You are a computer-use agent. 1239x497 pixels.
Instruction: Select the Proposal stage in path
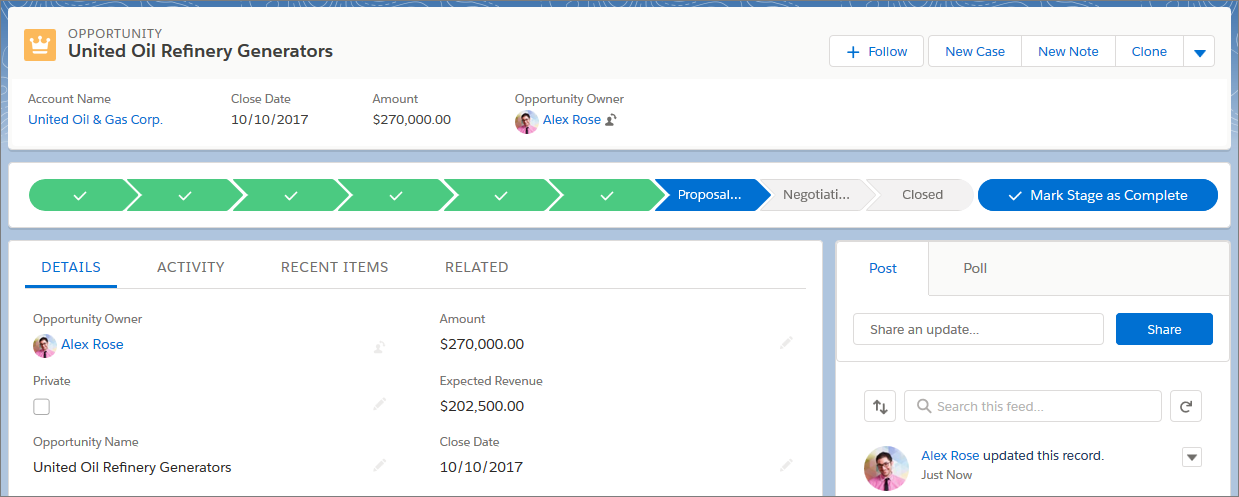click(710, 195)
